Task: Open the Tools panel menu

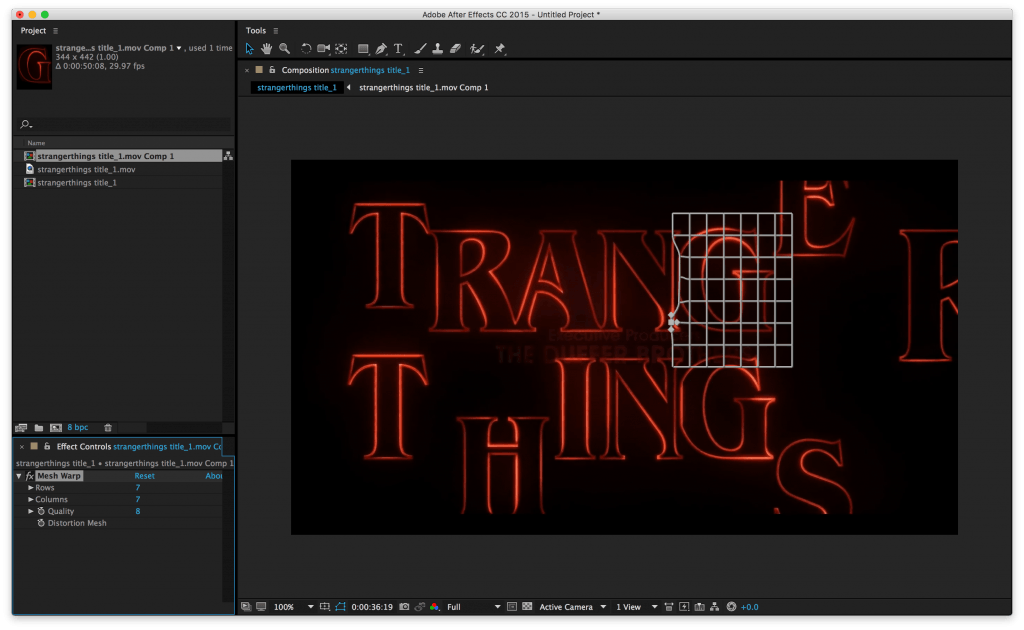Action: (276, 31)
